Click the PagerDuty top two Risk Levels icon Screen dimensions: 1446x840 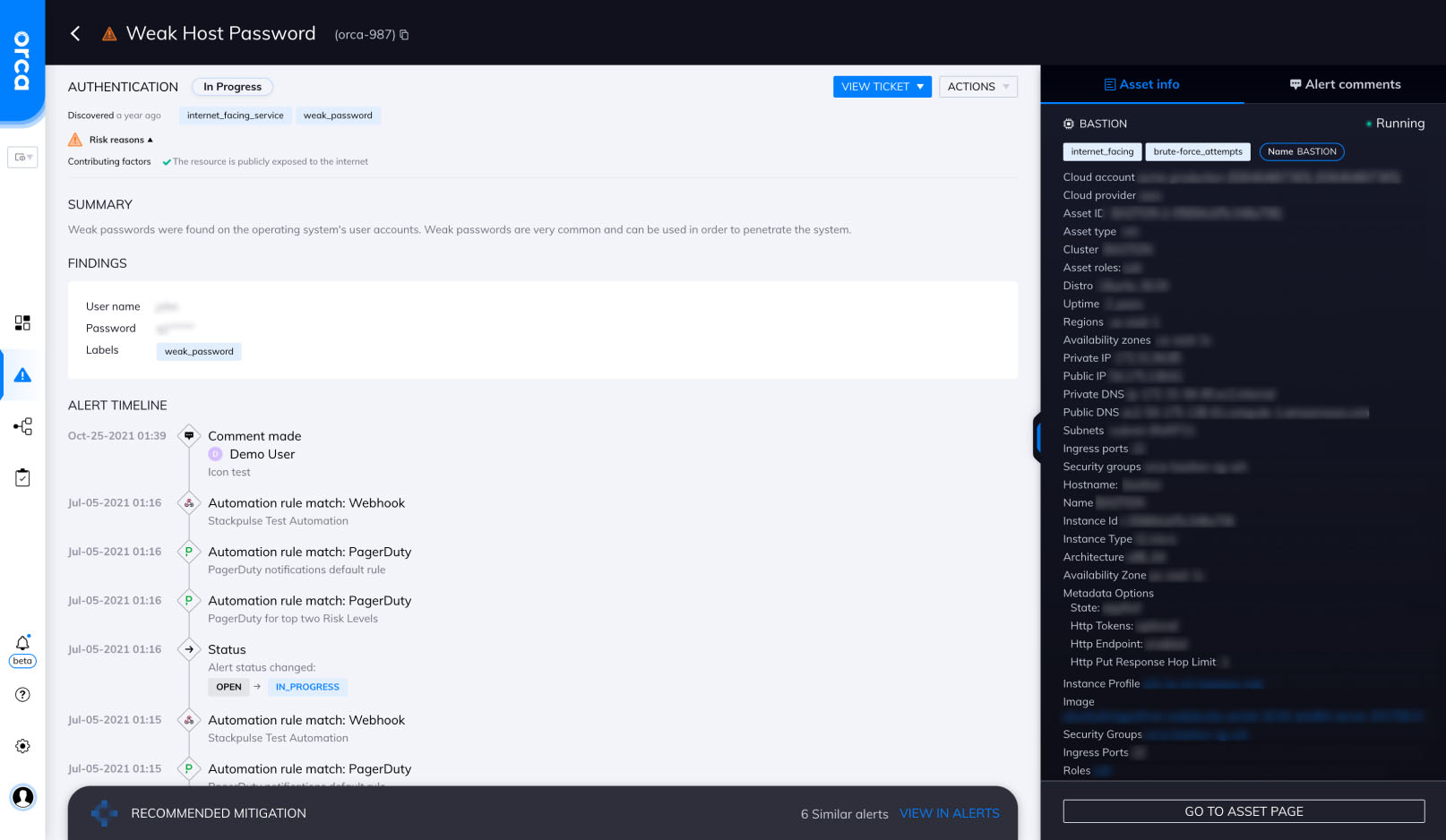pos(188,601)
